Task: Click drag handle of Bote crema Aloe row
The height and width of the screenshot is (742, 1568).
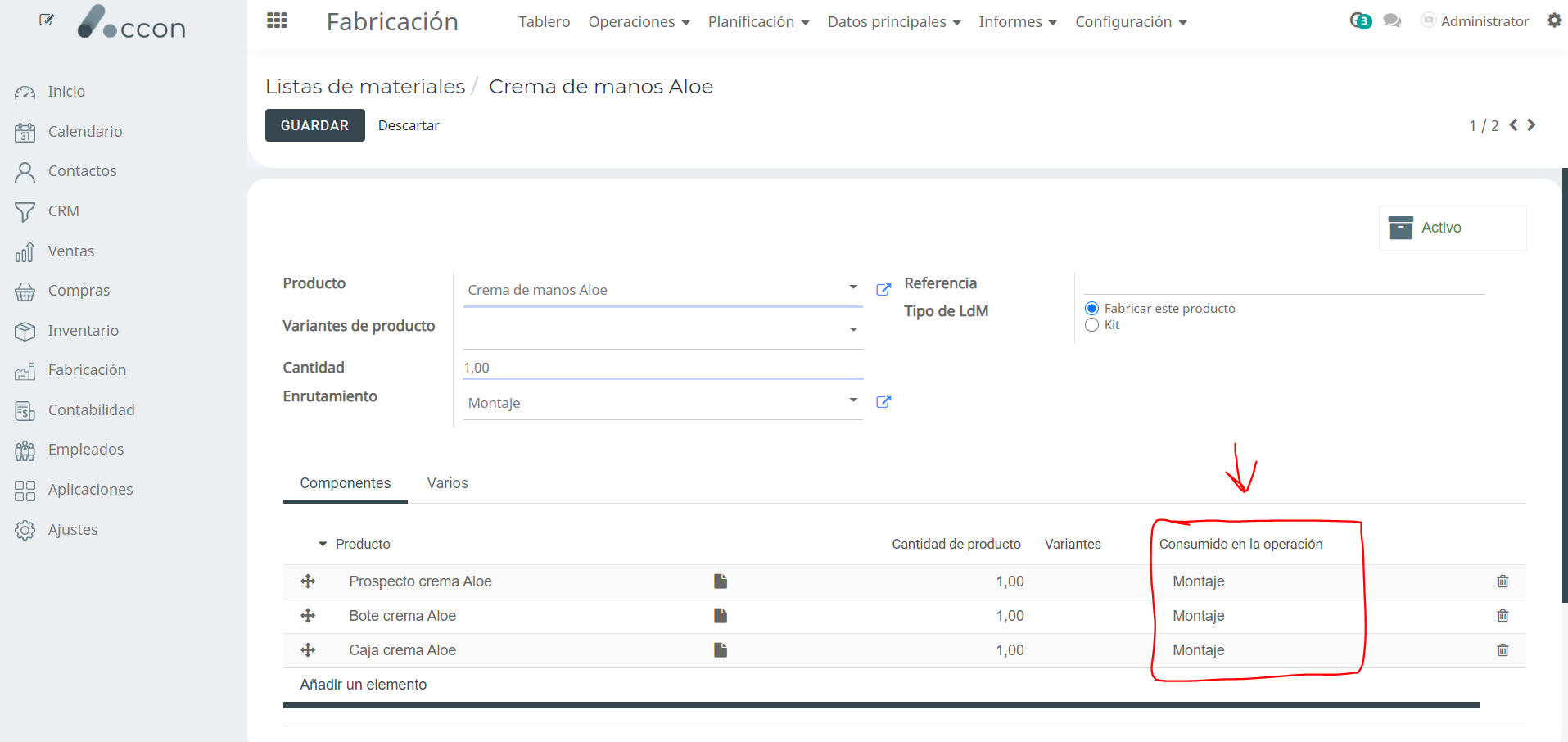Action: tap(308, 616)
